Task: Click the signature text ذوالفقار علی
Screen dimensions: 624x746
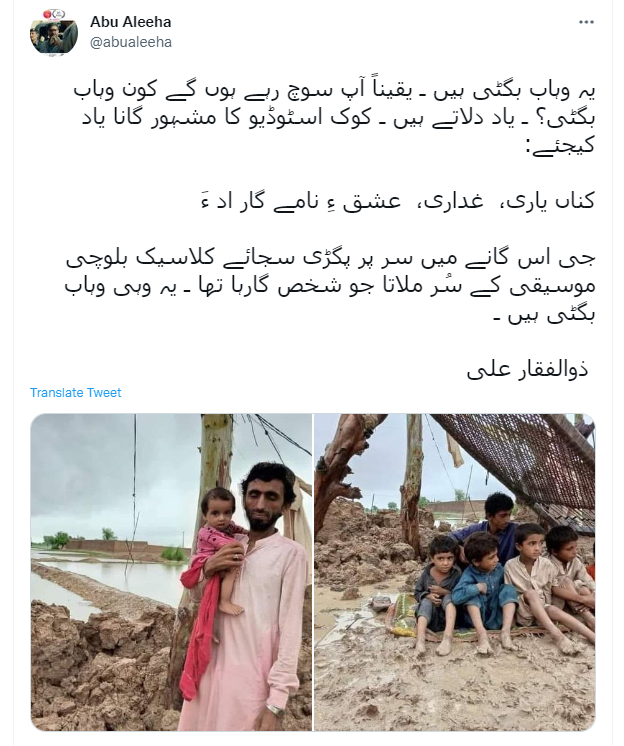Action: click(x=528, y=370)
